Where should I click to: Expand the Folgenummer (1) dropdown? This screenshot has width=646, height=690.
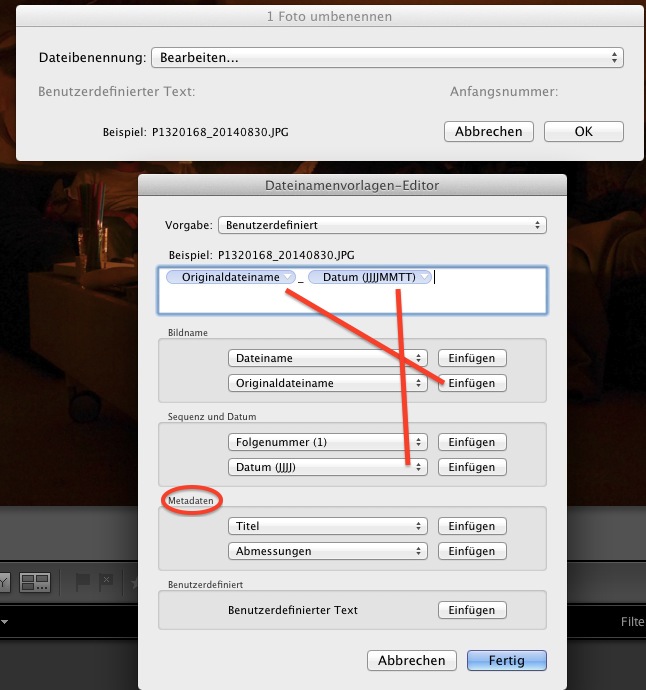327,442
